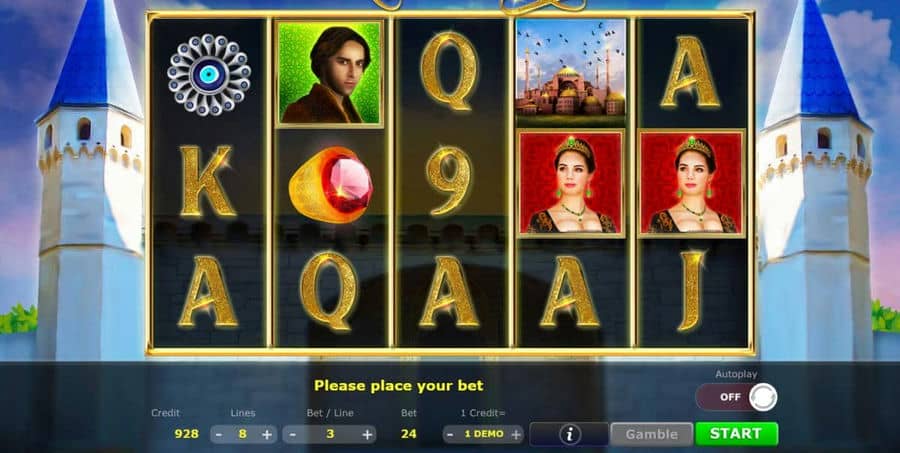The image size is (900, 453).
Task: Open the game info with i button
Action: (x=569, y=434)
